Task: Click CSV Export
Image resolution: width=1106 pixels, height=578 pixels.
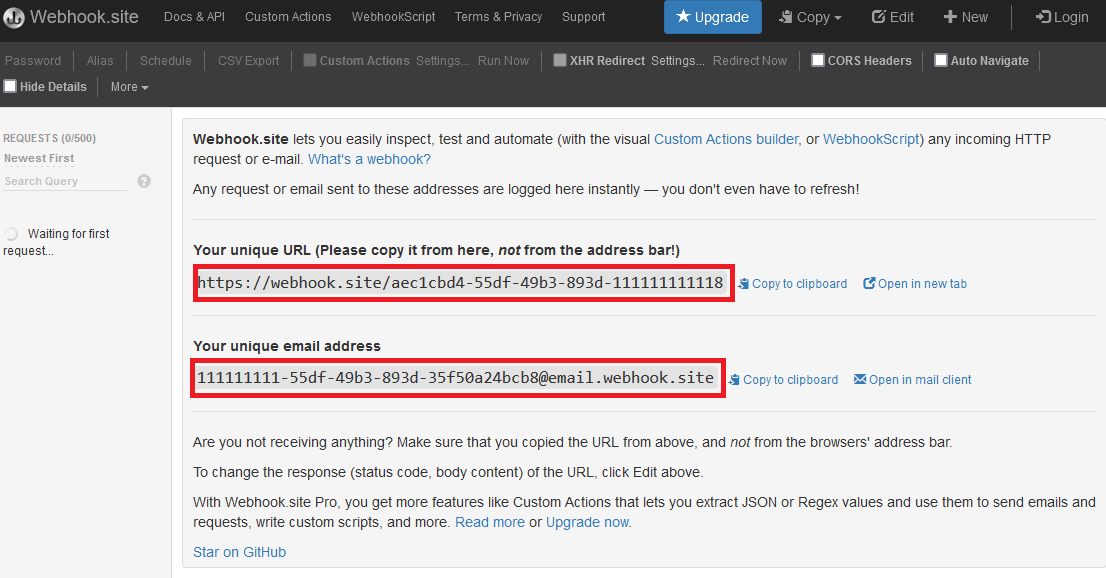Action: pyautogui.click(x=248, y=61)
